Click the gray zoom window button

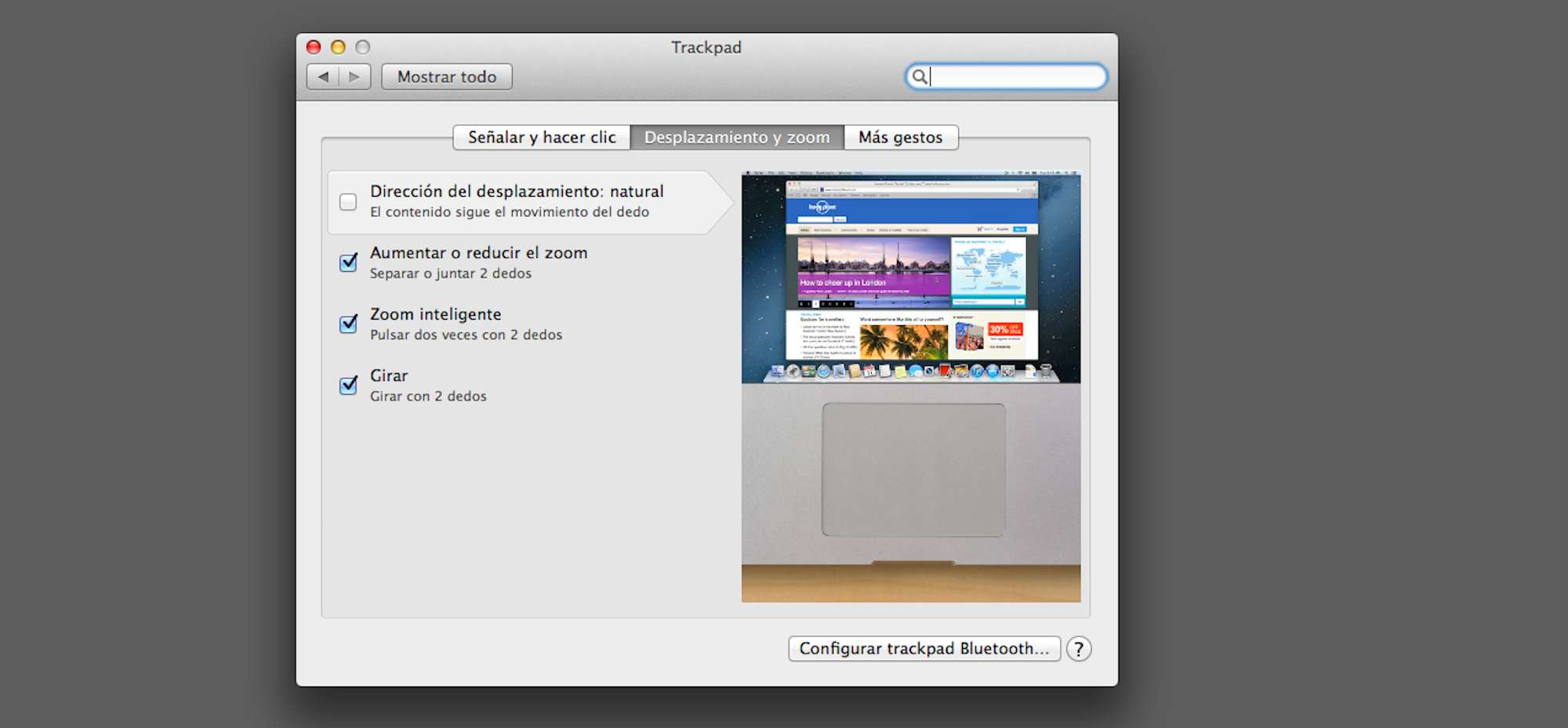pos(362,47)
